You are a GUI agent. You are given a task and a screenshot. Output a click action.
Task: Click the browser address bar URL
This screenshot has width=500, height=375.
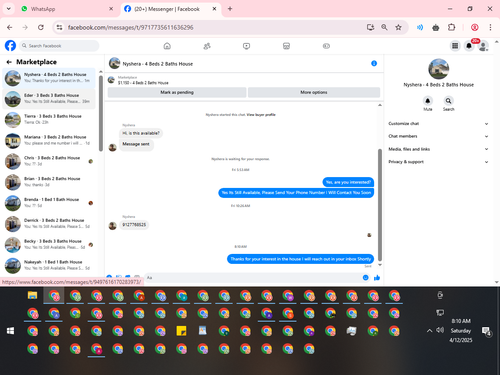pos(130,27)
